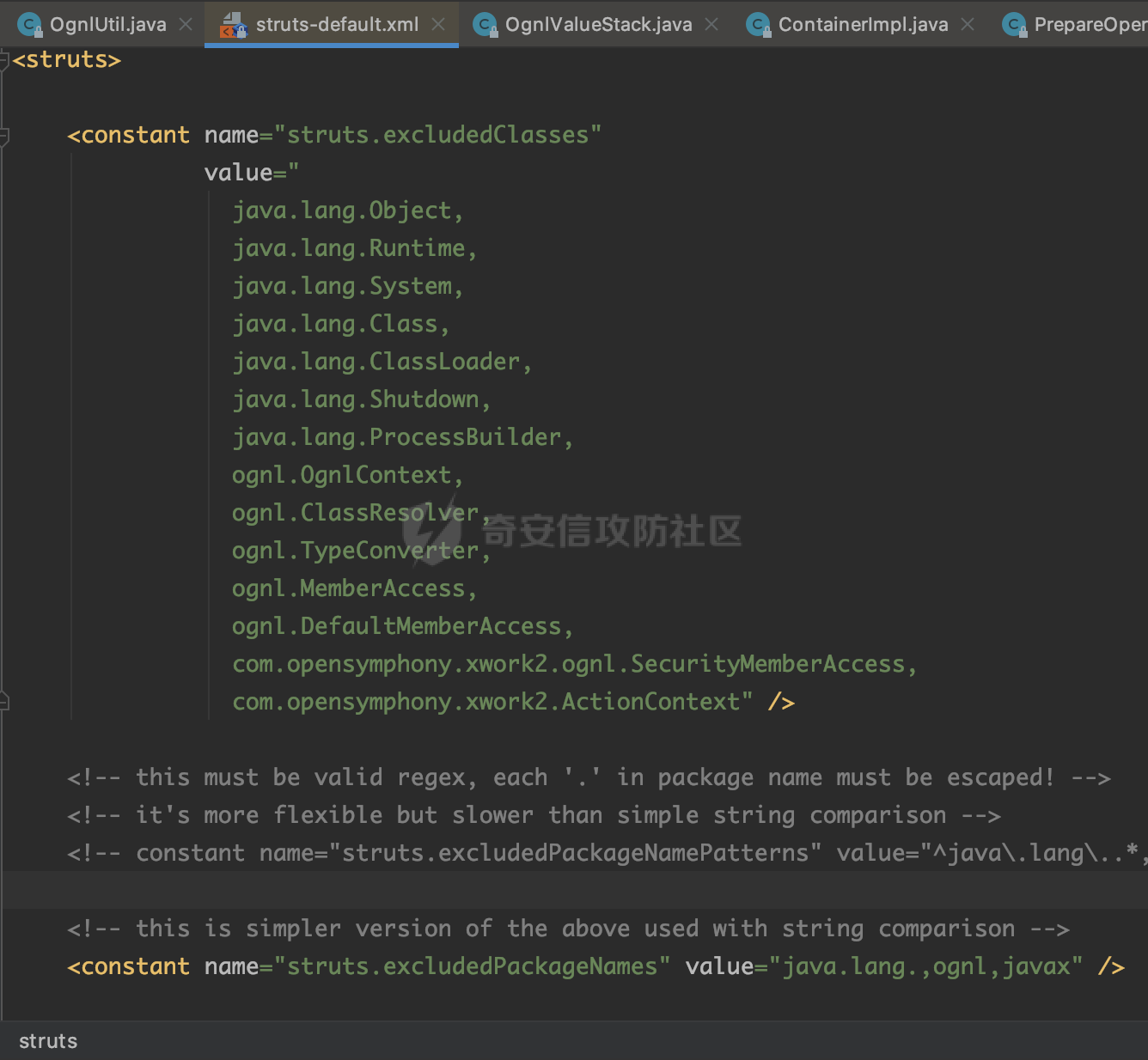Click the PrepareOper class icon
The height and width of the screenshot is (1060, 1148).
[x=1015, y=25]
